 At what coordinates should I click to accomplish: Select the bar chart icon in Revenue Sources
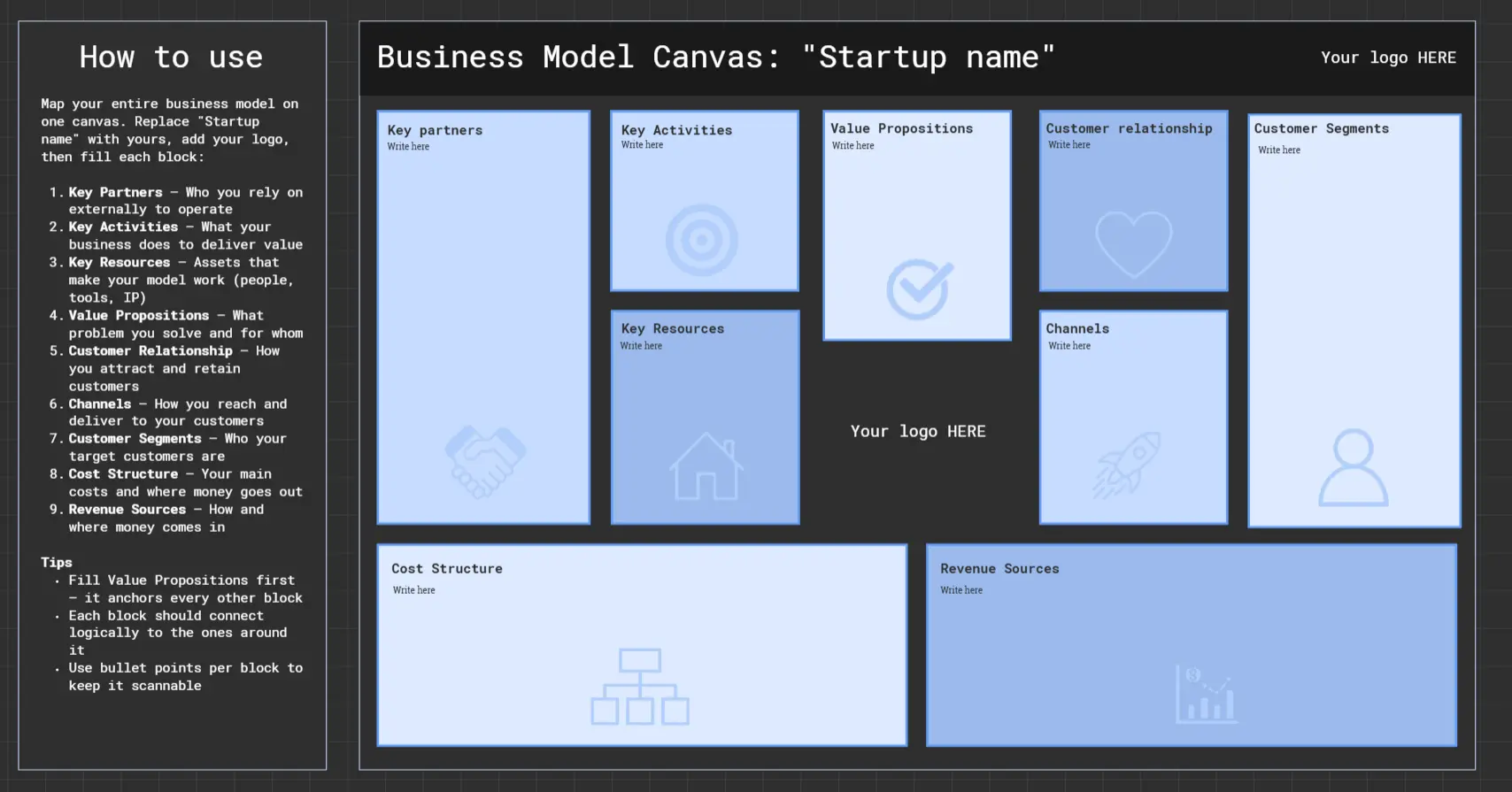(x=1206, y=694)
